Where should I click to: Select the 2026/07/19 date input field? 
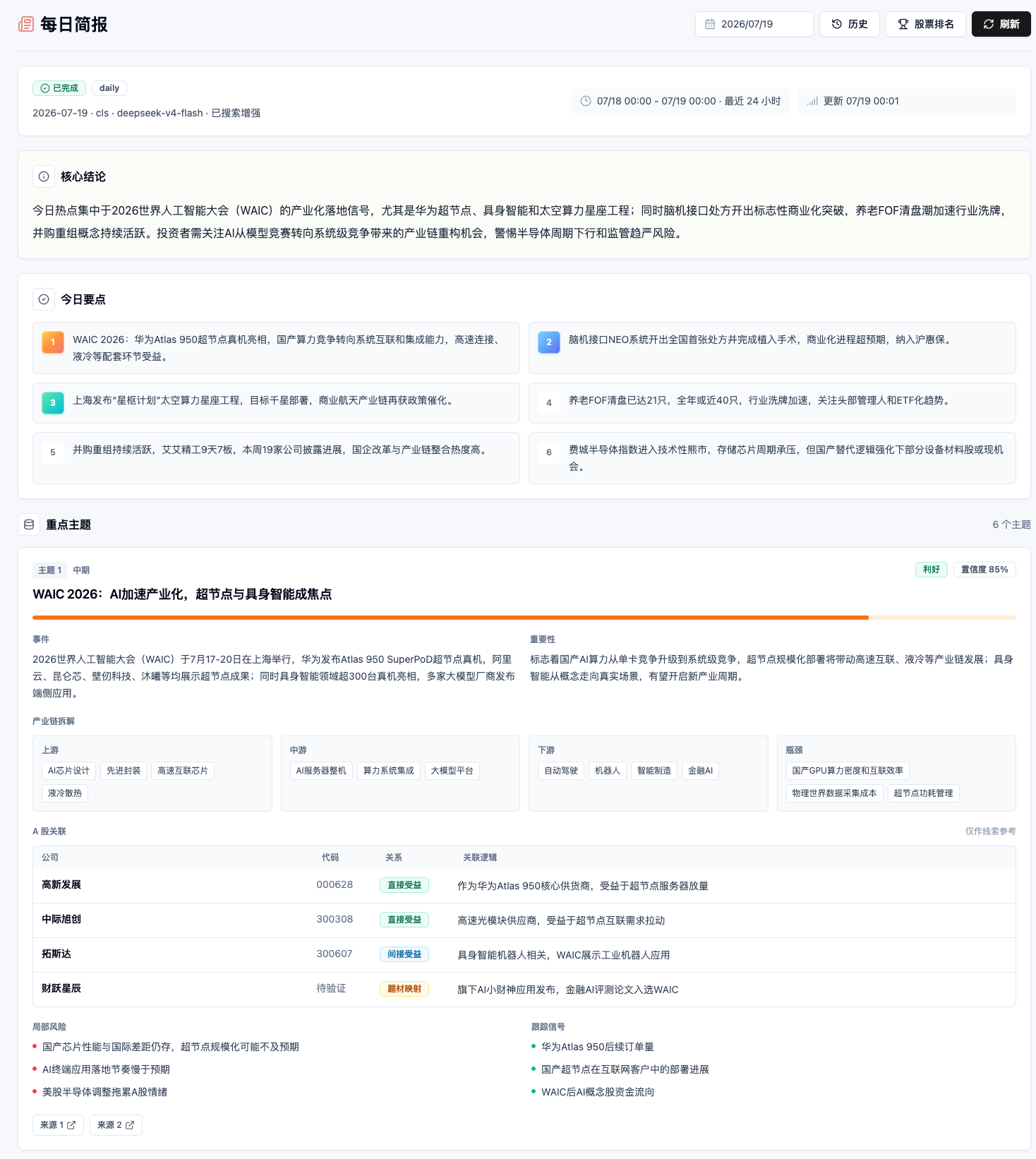[754, 24]
